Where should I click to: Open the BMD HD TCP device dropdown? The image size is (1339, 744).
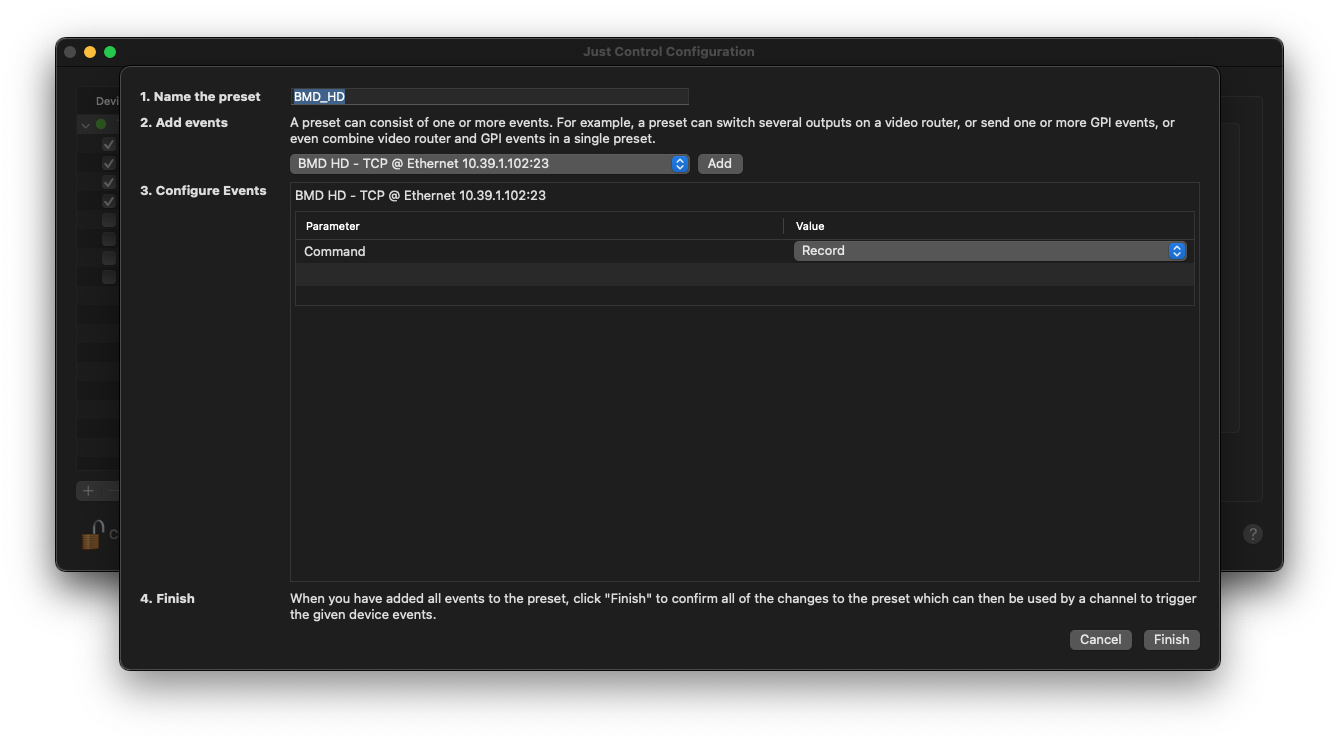[490, 163]
